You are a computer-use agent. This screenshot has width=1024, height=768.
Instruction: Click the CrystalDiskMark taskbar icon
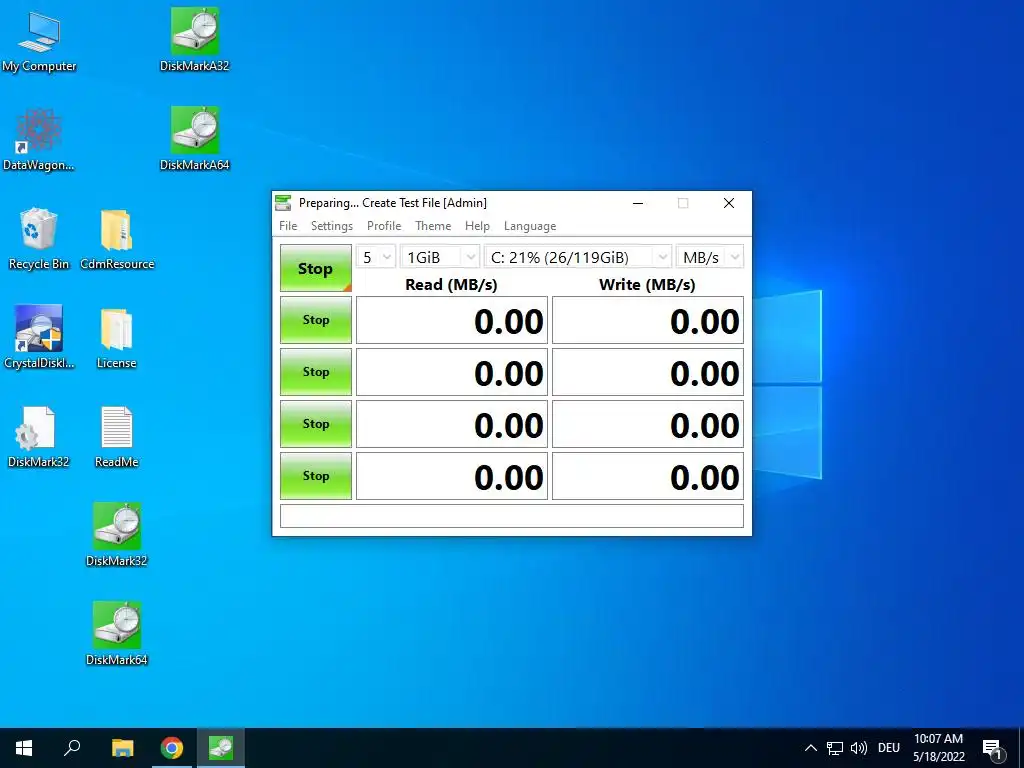pyautogui.click(x=221, y=748)
